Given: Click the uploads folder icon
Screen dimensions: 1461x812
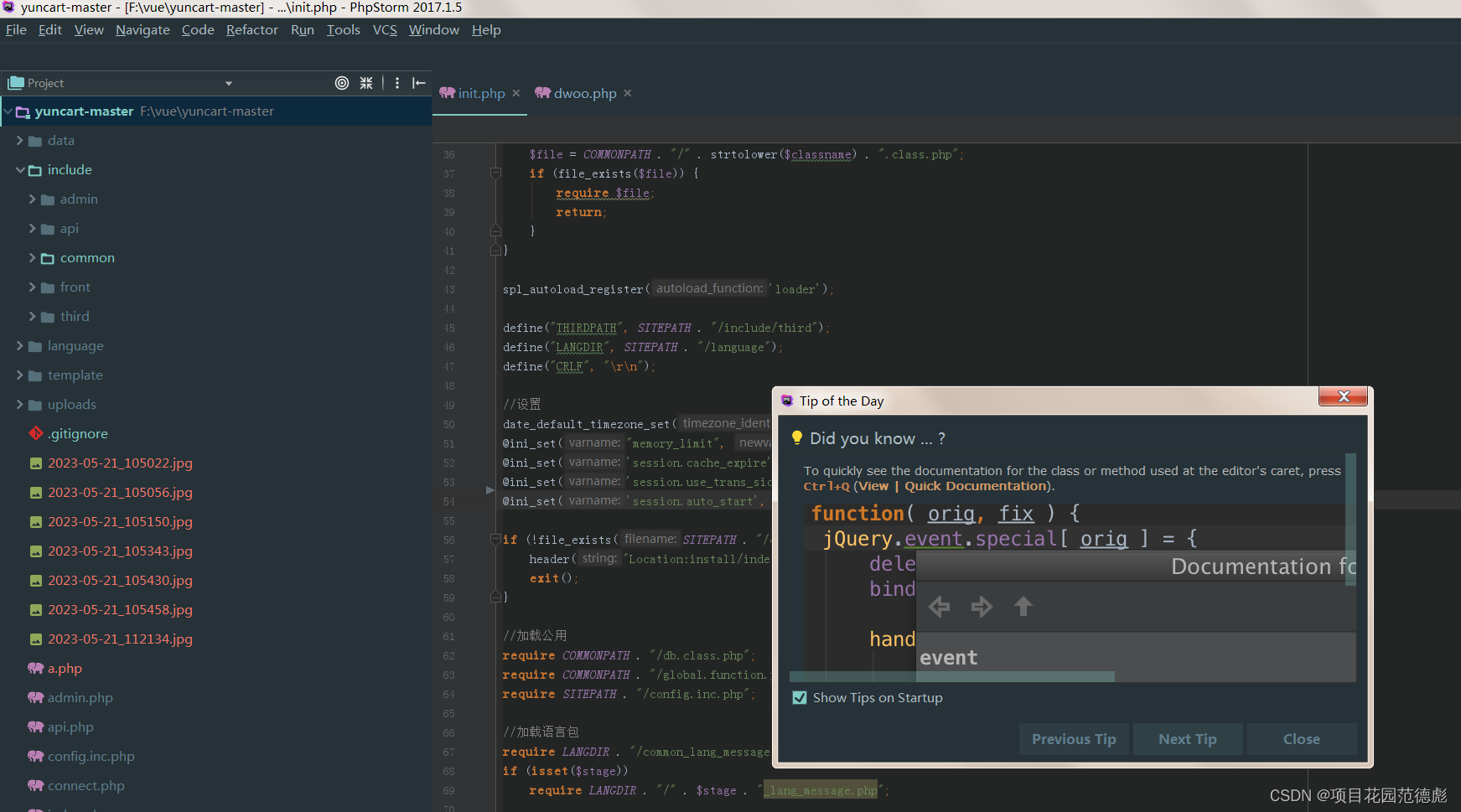Looking at the screenshot, I should click(35, 405).
